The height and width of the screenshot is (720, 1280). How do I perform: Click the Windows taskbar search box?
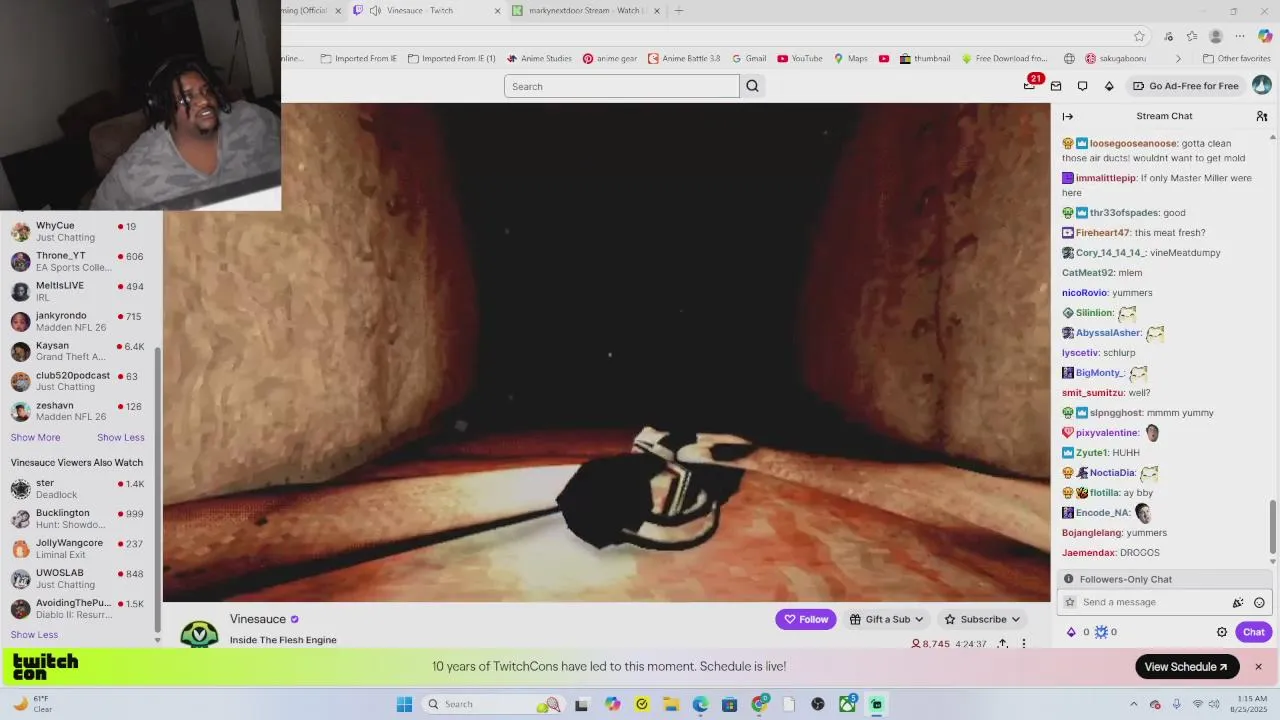(x=493, y=704)
